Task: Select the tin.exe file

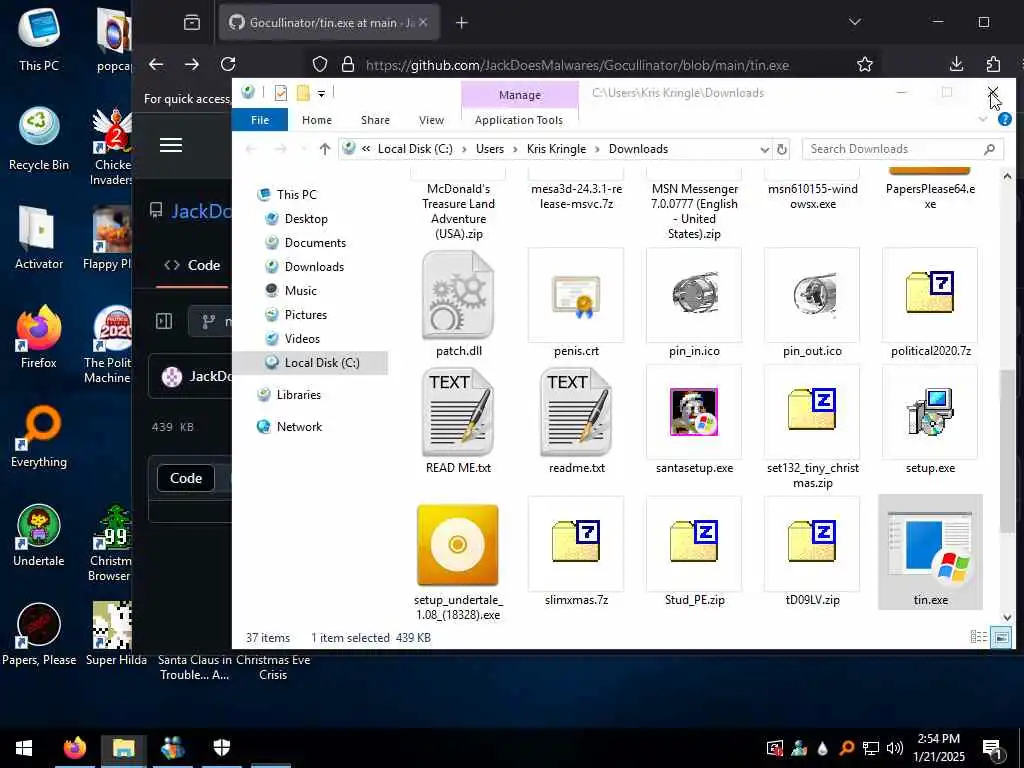Action: (x=930, y=551)
